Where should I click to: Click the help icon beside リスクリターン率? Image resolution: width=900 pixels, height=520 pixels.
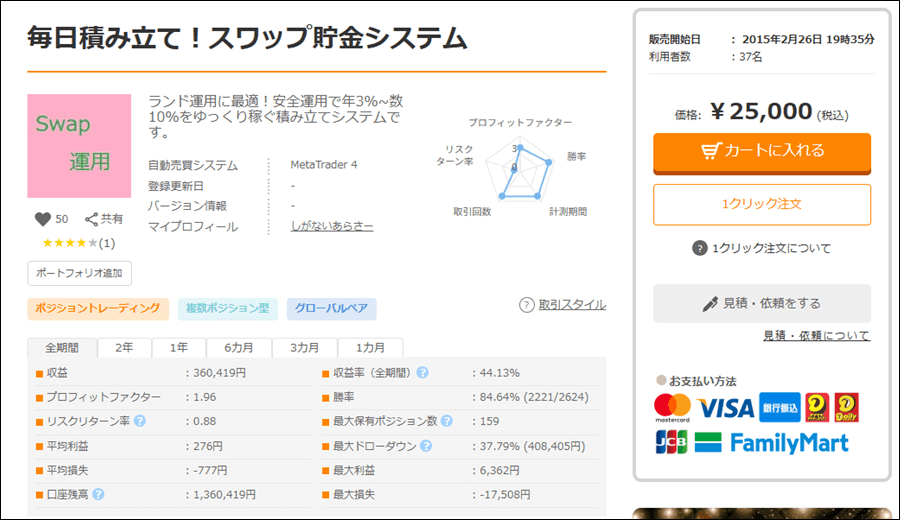point(140,421)
